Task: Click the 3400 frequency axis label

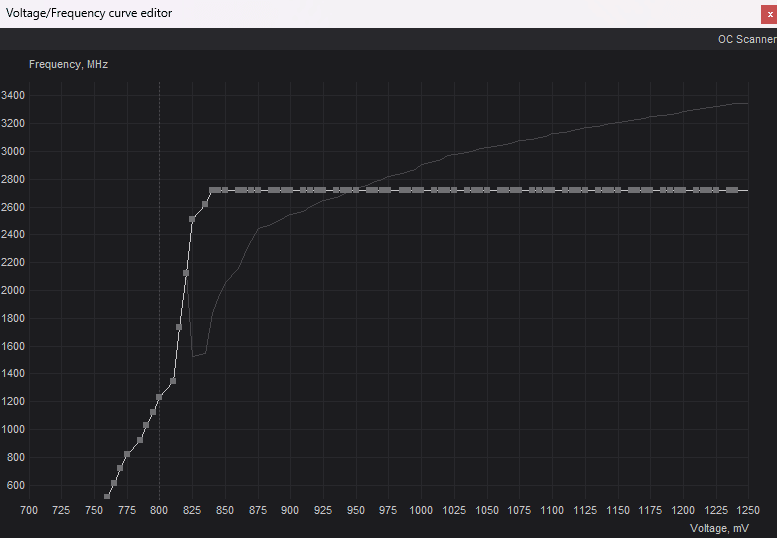Action: (x=13, y=95)
